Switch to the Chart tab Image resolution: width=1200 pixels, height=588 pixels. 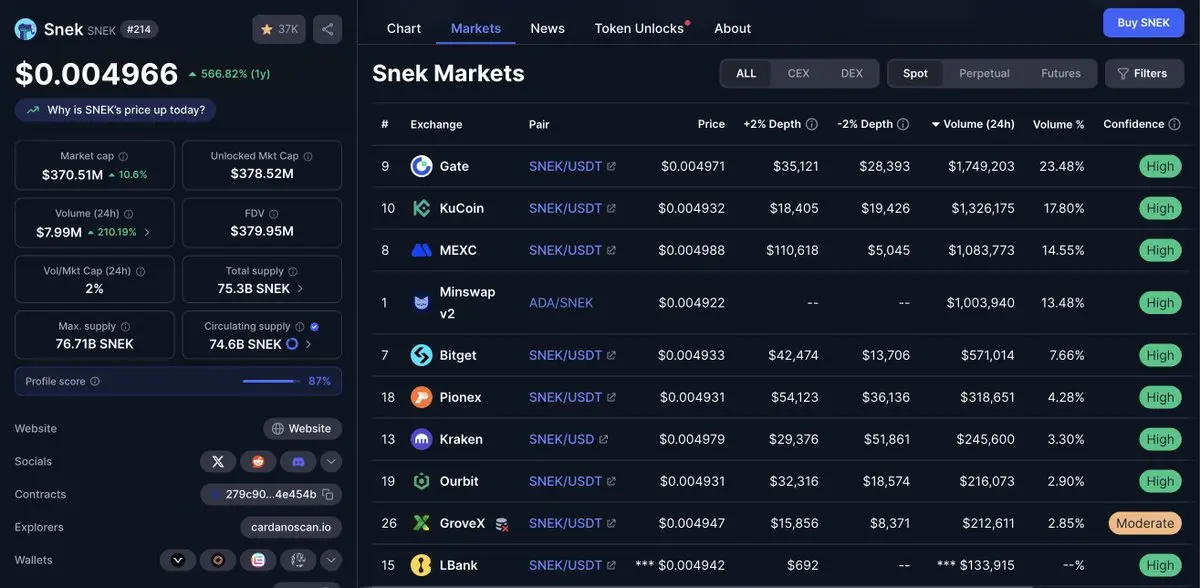click(x=404, y=28)
